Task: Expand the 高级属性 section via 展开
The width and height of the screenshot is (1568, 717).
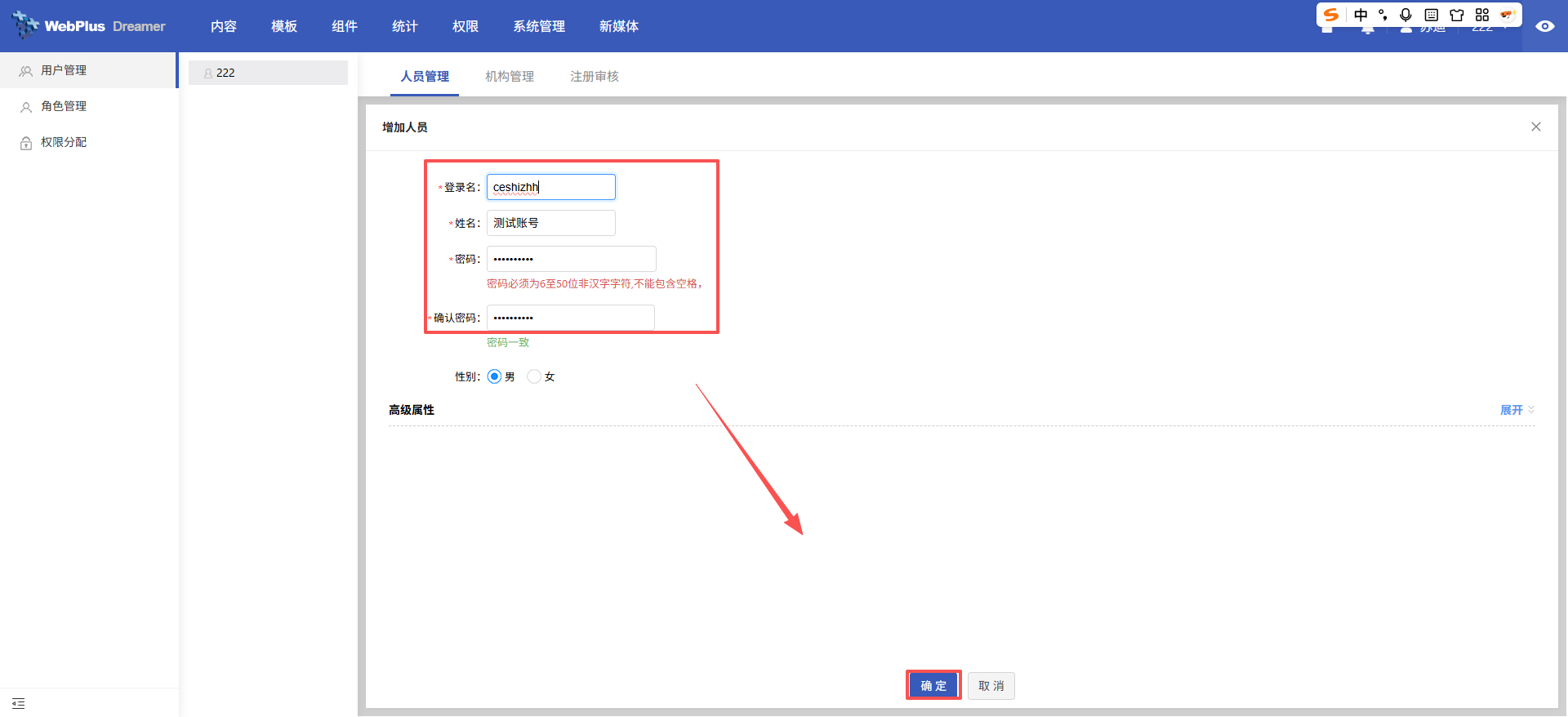Action: 1516,410
